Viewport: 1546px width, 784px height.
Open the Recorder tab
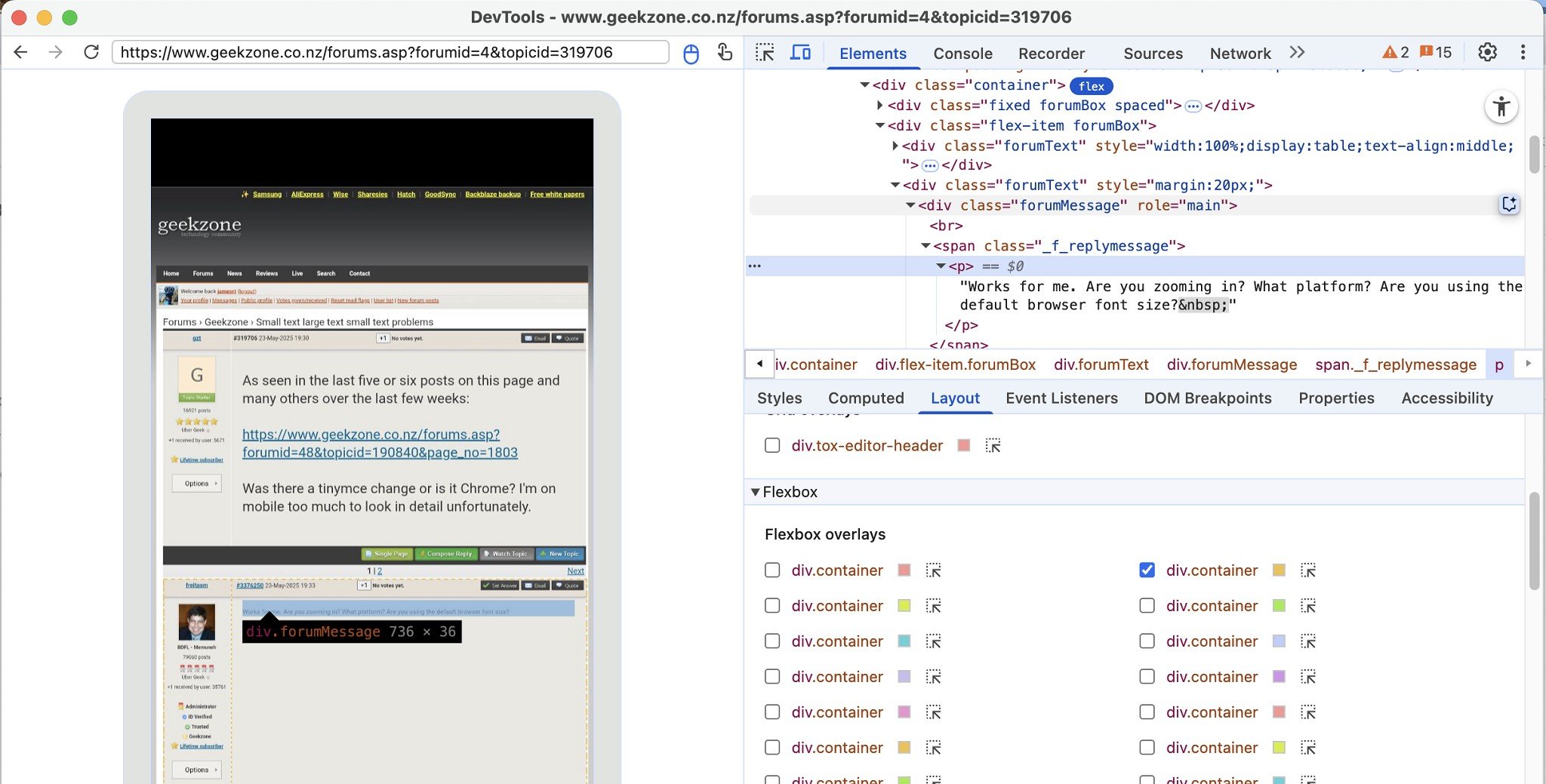1051,54
